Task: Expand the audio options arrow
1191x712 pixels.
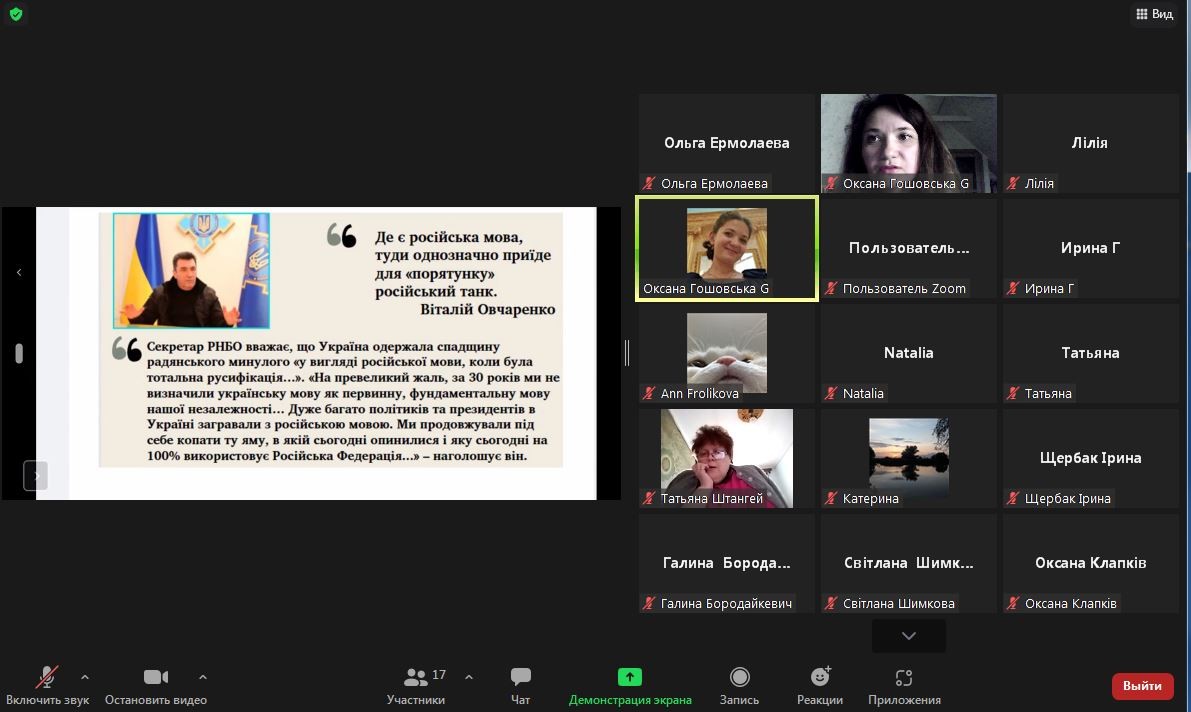Action: point(85,677)
